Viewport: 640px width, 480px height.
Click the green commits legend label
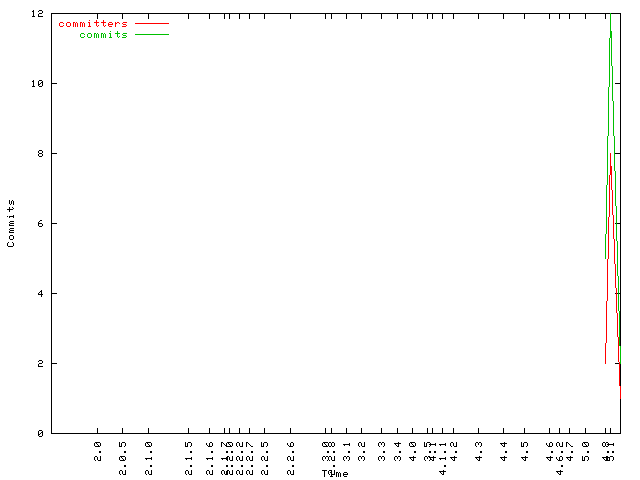[x=103, y=34]
